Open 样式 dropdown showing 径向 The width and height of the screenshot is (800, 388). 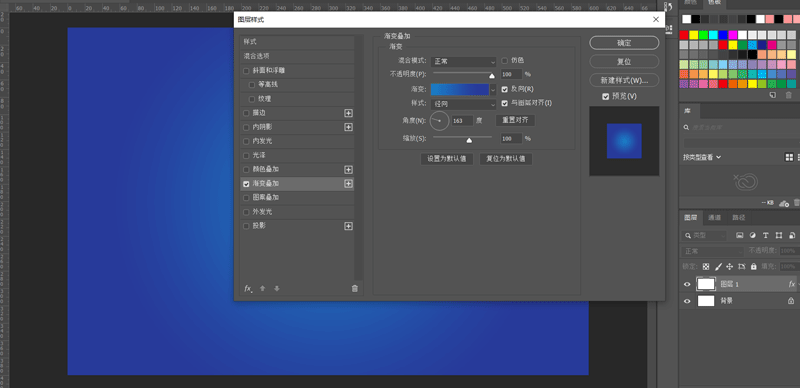pos(463,104)
